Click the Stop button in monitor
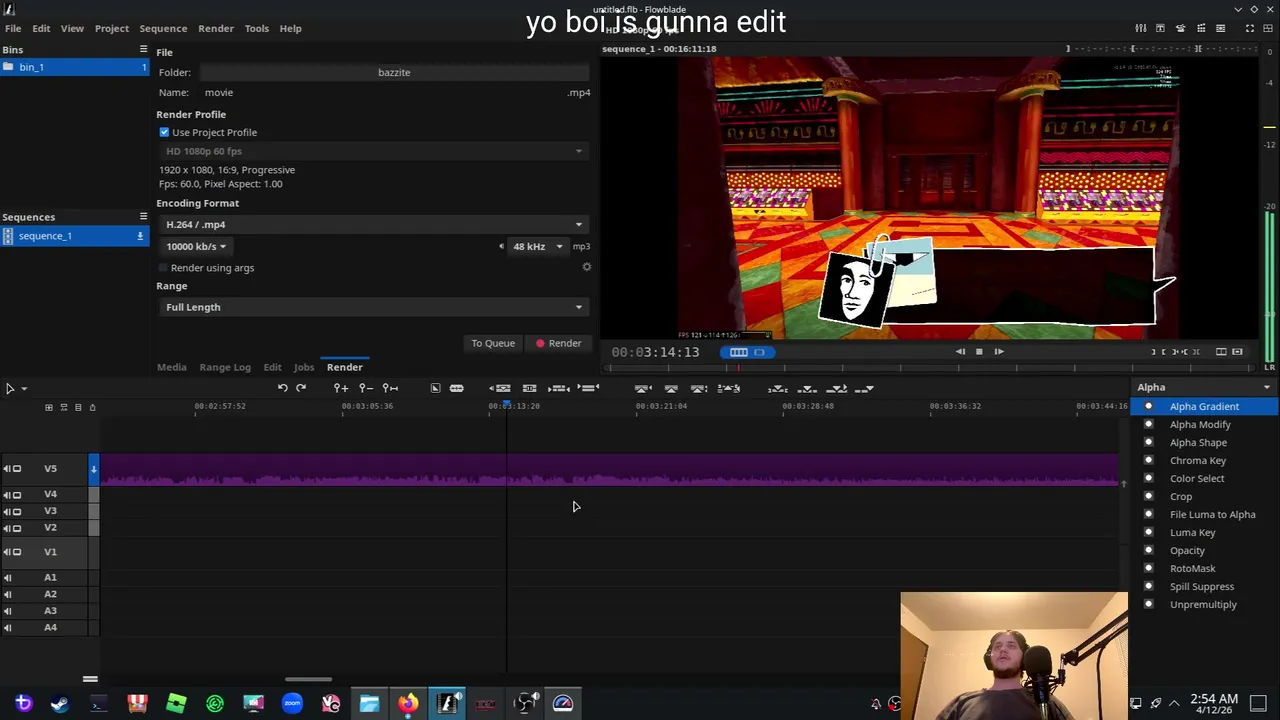Viewport: 1280px width, 720px height. 979,351
